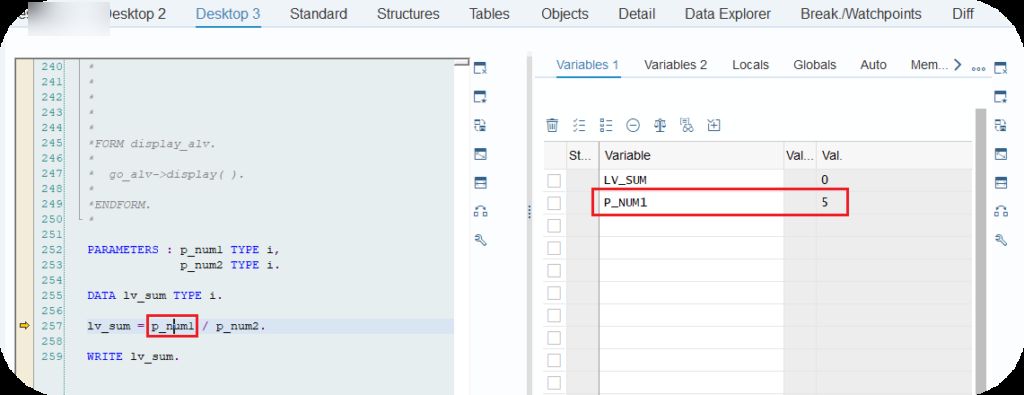Image resolution: width=1024 pixels, height=395 pixels.
Task: Open the Globals tab
Action: [x=814, y=65]
